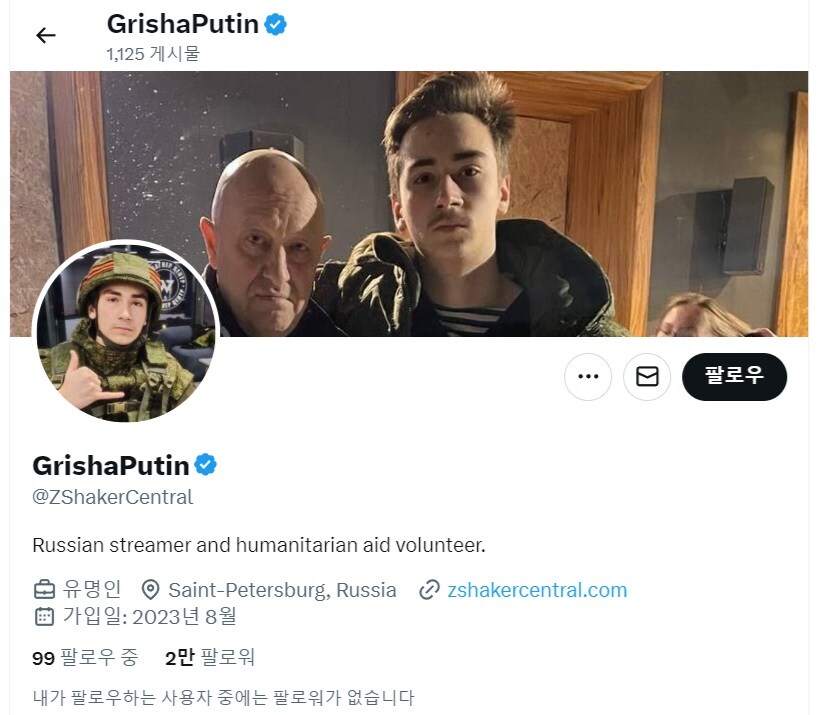The width and height of the screenshot is (818, 715).
Task: Follow the account with 팔로우 button
Action: tap(734, 377)
